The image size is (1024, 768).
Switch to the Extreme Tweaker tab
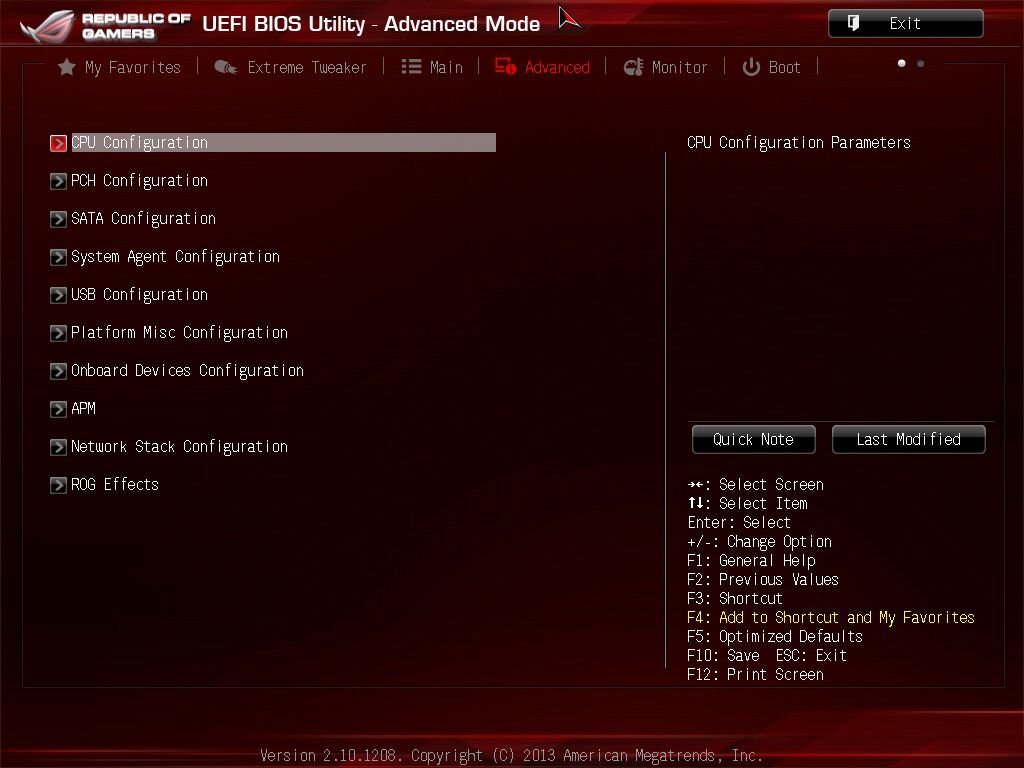pyautogui.click(x=307, y=67)
